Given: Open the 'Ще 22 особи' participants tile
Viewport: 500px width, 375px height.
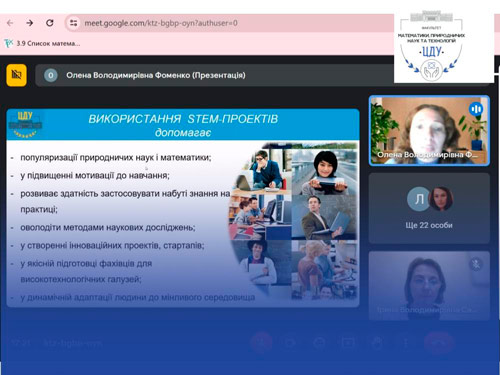Looking at the screenshot, I should point(429,208).
